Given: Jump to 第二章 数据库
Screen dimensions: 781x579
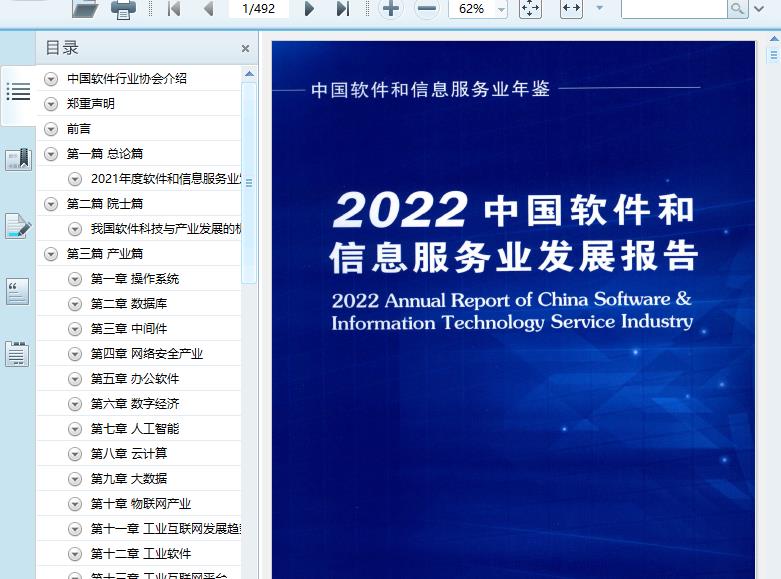Looking at the screenshot, I should 129,304.
